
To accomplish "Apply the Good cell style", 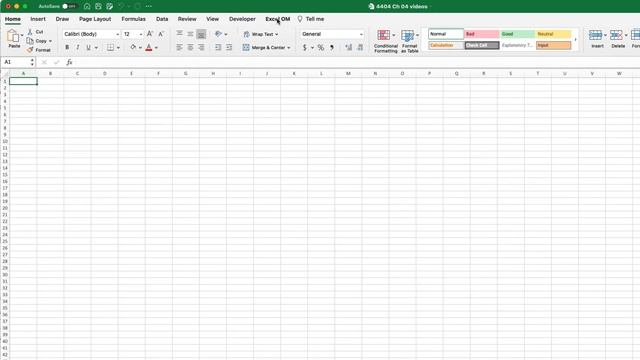I will pos(517,34).
